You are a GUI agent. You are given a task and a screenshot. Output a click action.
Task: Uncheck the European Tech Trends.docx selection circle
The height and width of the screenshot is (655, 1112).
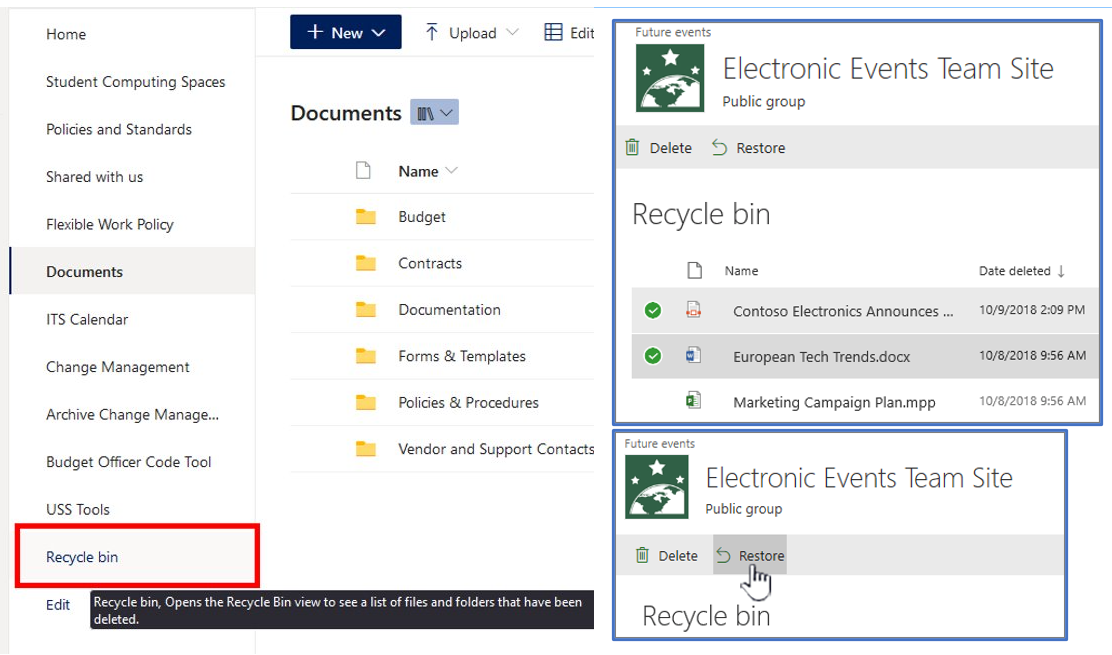653,356
